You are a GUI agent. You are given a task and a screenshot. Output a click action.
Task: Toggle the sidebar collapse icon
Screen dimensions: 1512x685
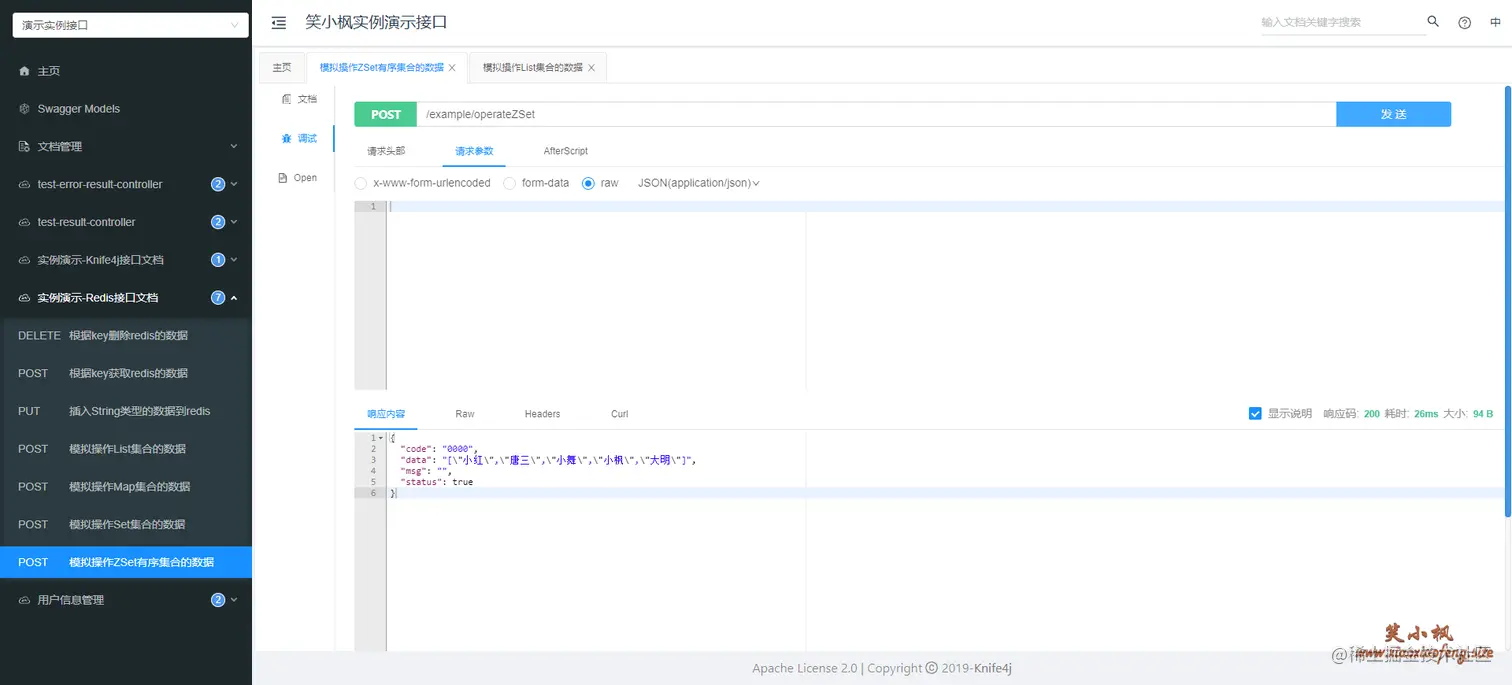tap(279, 22)
